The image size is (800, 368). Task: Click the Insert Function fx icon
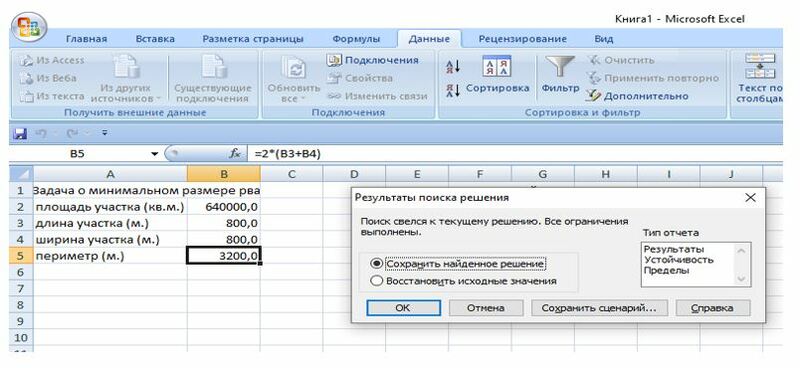pos(235,154)
